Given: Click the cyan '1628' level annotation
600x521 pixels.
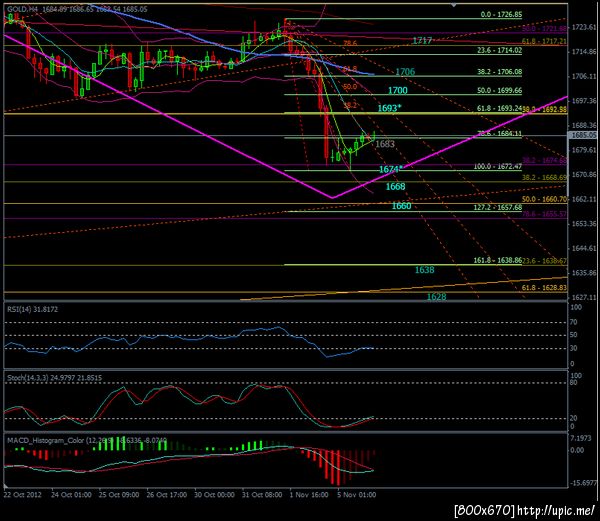Looking at the screenshot, I should tap(437, 296).
